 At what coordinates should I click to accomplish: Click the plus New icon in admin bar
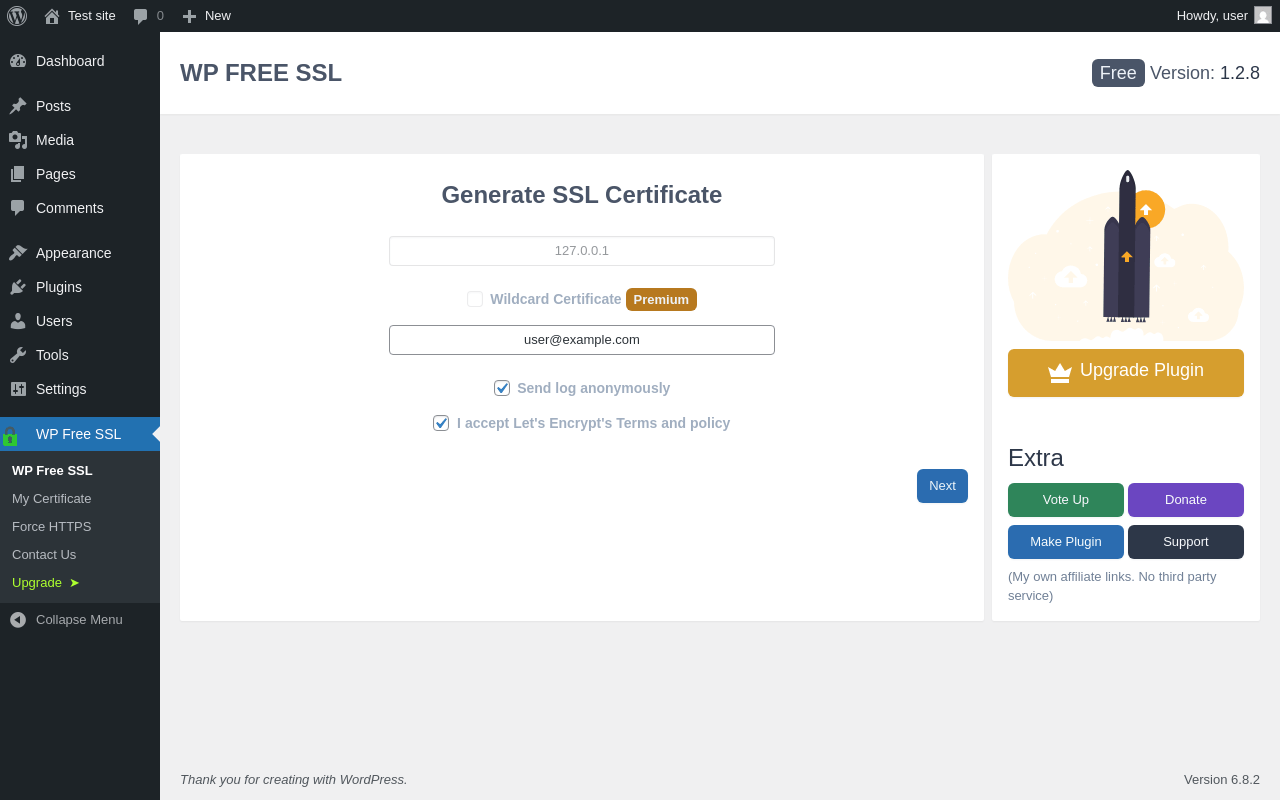pyautogui.click(x=189, y=16)
